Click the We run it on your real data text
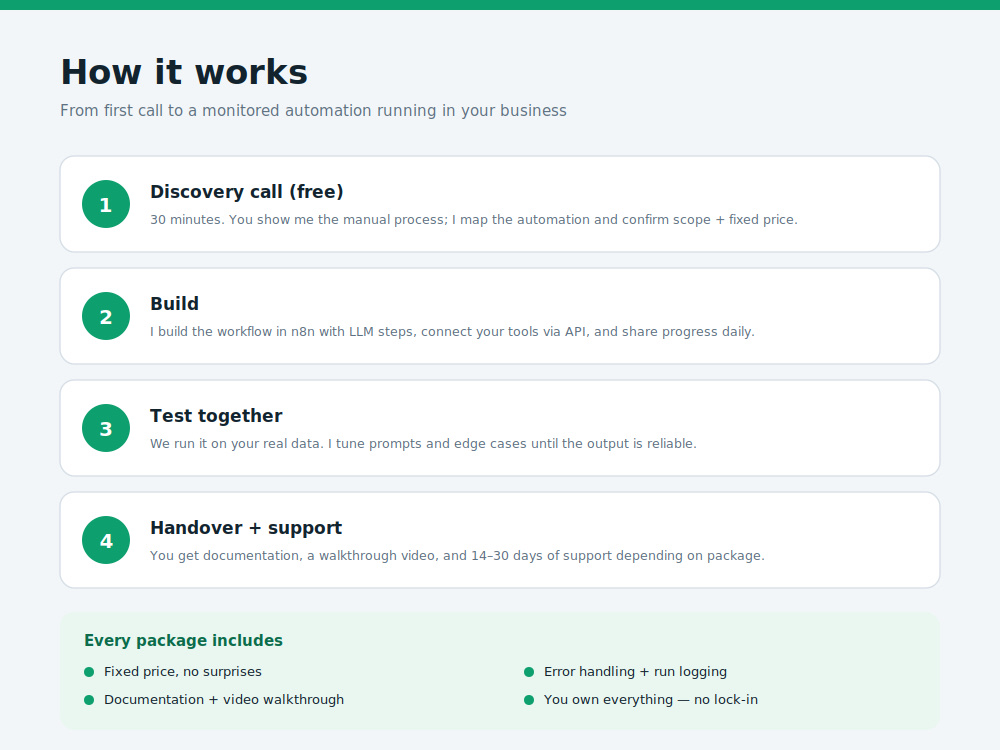Viewport: 1000px width, 750px height. (x=423, y=444)
